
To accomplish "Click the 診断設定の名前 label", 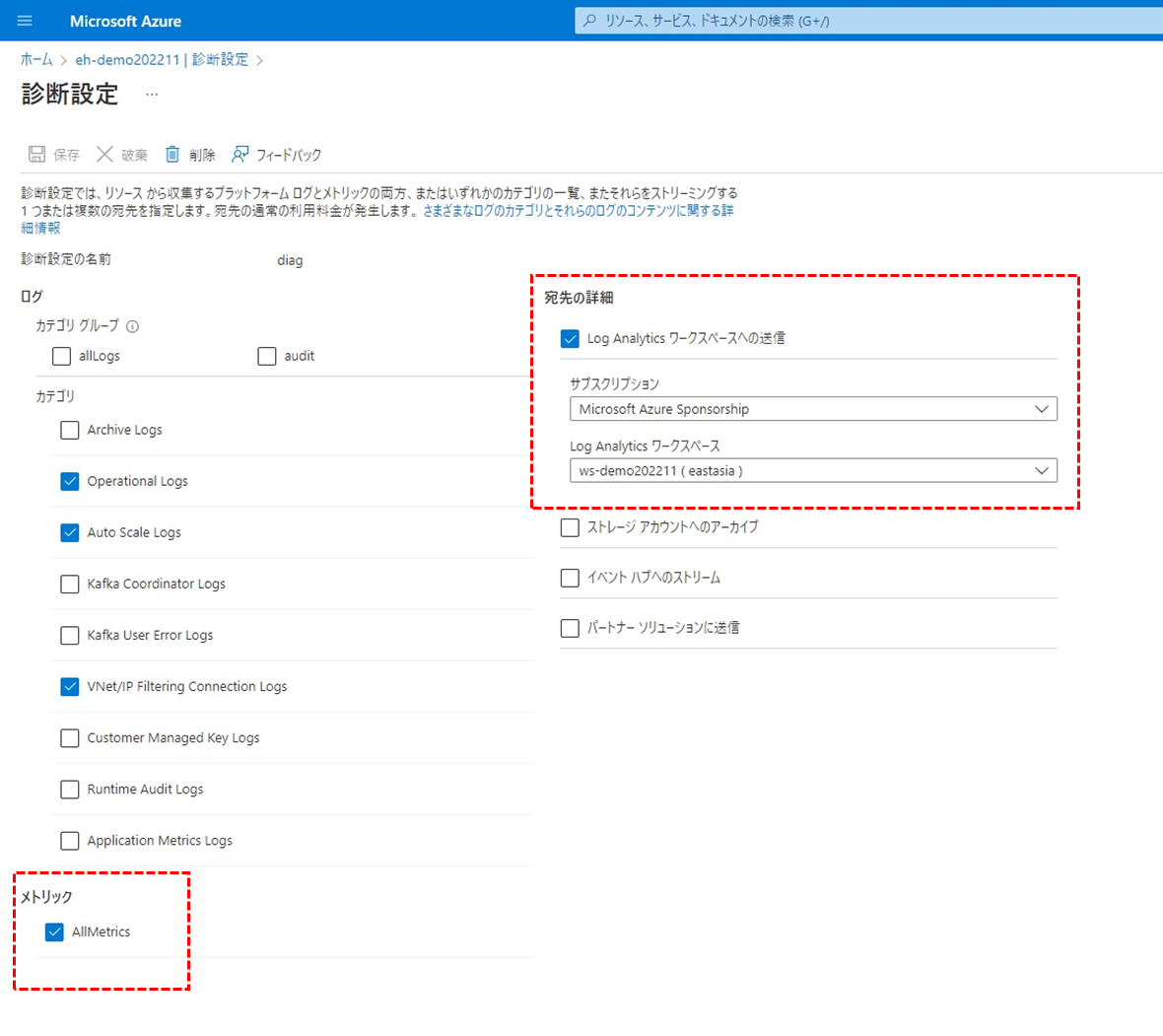I will click(66, 259).
